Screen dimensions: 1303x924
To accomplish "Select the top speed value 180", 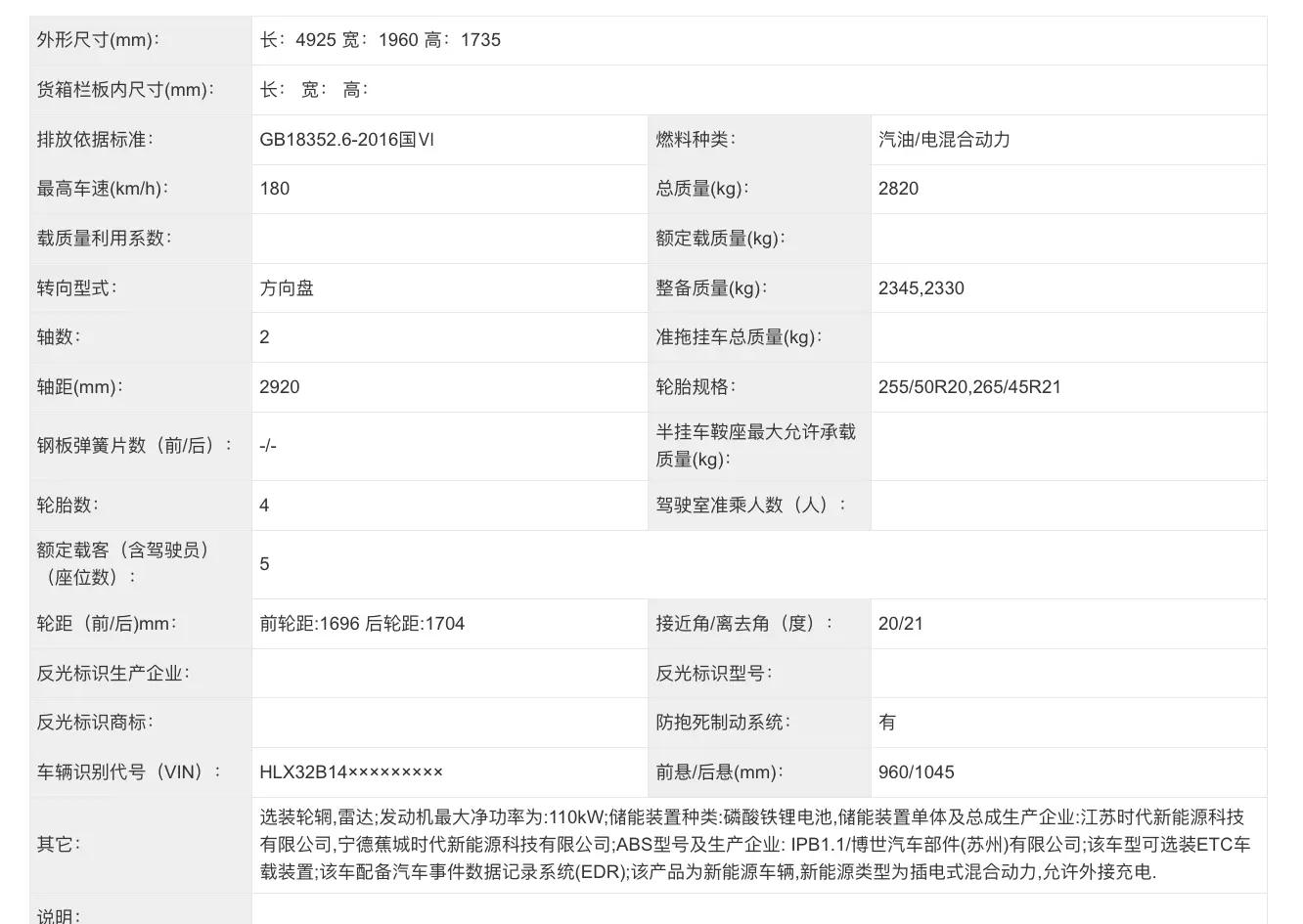I will (275, 189).
